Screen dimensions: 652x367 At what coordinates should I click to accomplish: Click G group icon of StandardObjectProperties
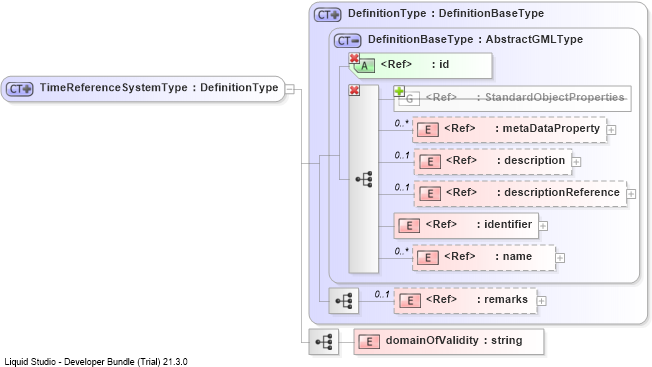pyautogui.click(x=410, y=99)
